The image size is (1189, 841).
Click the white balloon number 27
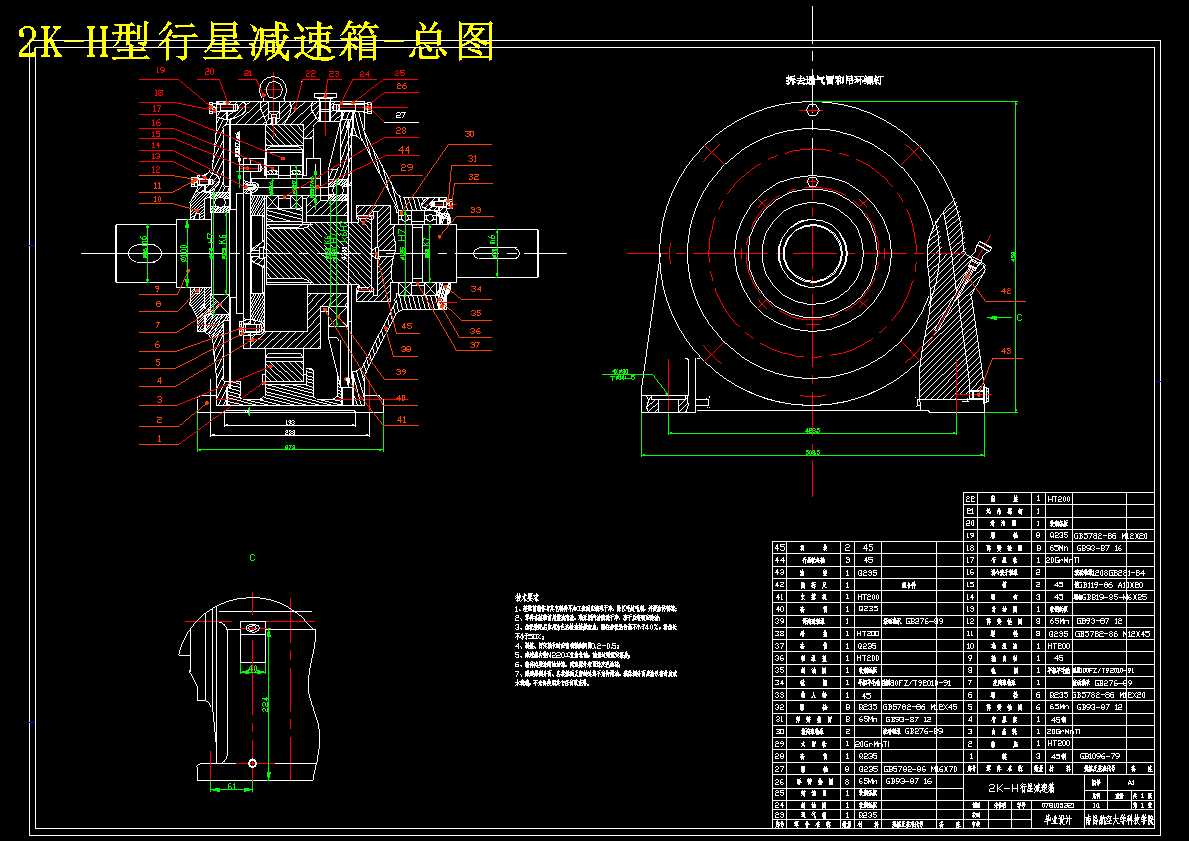[x=401, y=115]
